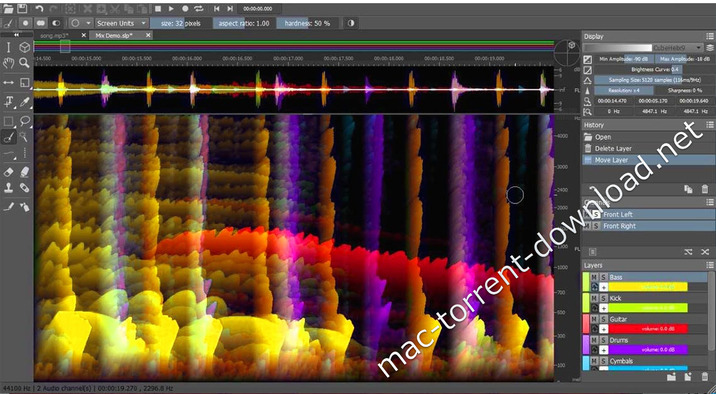
Task: Open the color map gradient dropdown
Action: [x=643, y=48]
